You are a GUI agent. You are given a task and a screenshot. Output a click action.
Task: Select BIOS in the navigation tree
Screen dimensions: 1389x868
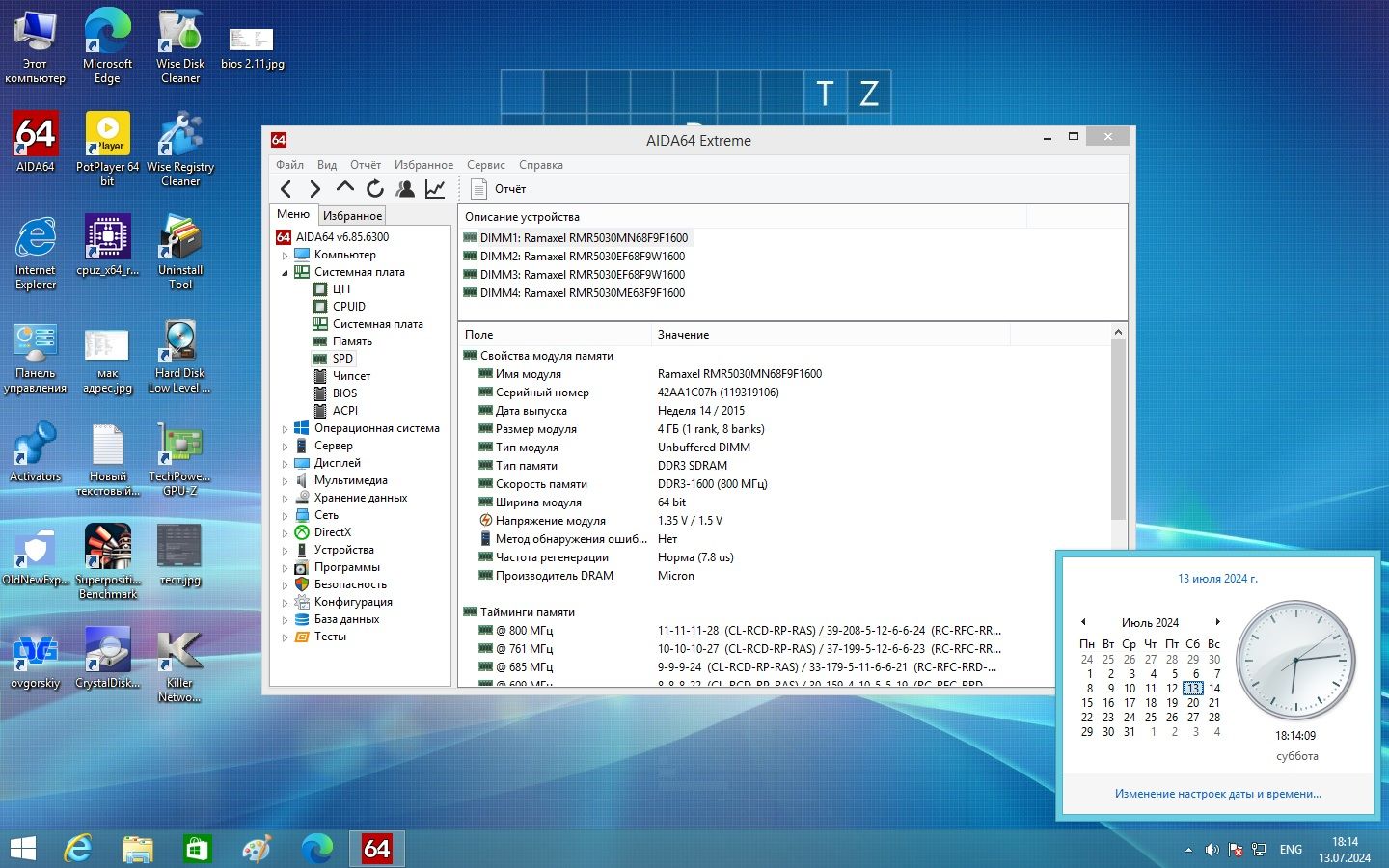344,393
